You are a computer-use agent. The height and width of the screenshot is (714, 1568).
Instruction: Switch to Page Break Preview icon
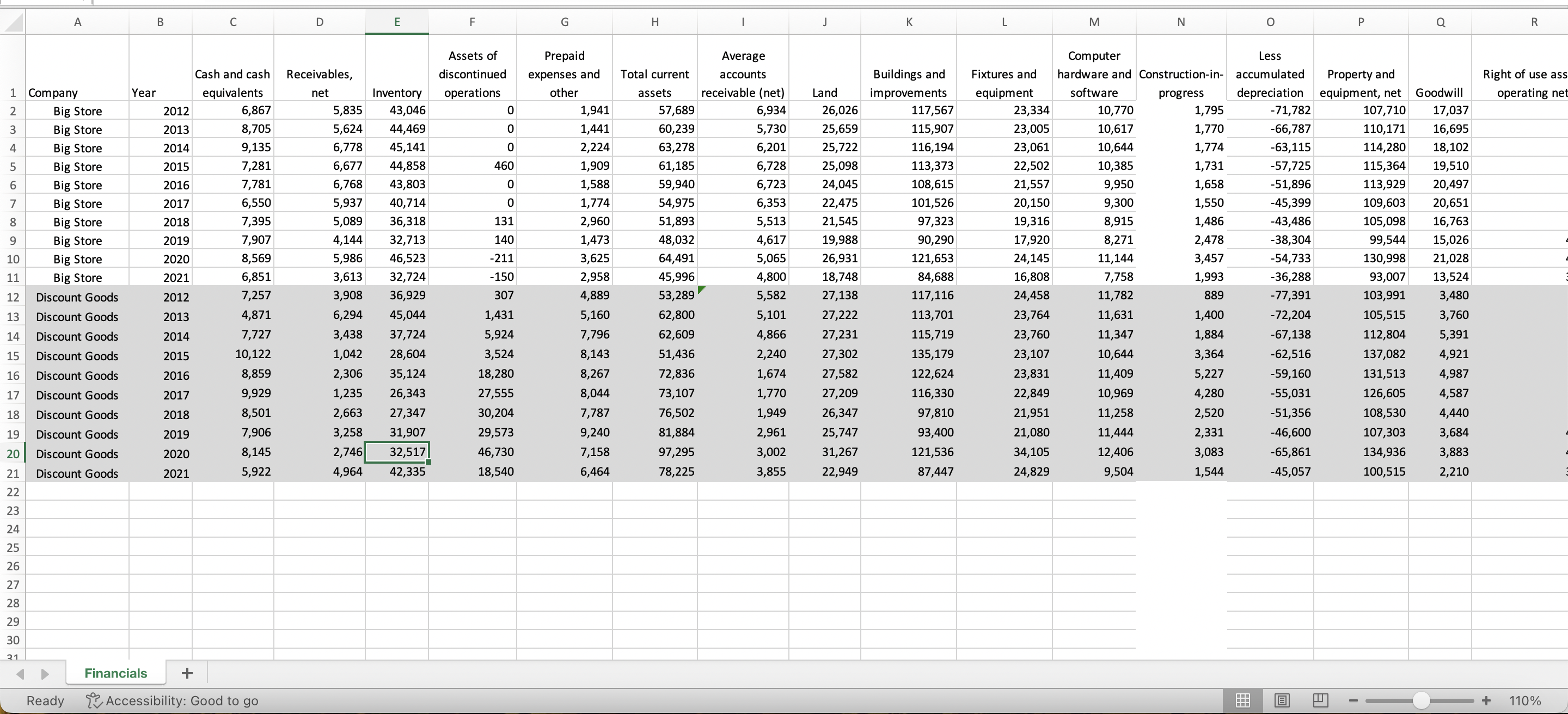[x=1320, y=700]
